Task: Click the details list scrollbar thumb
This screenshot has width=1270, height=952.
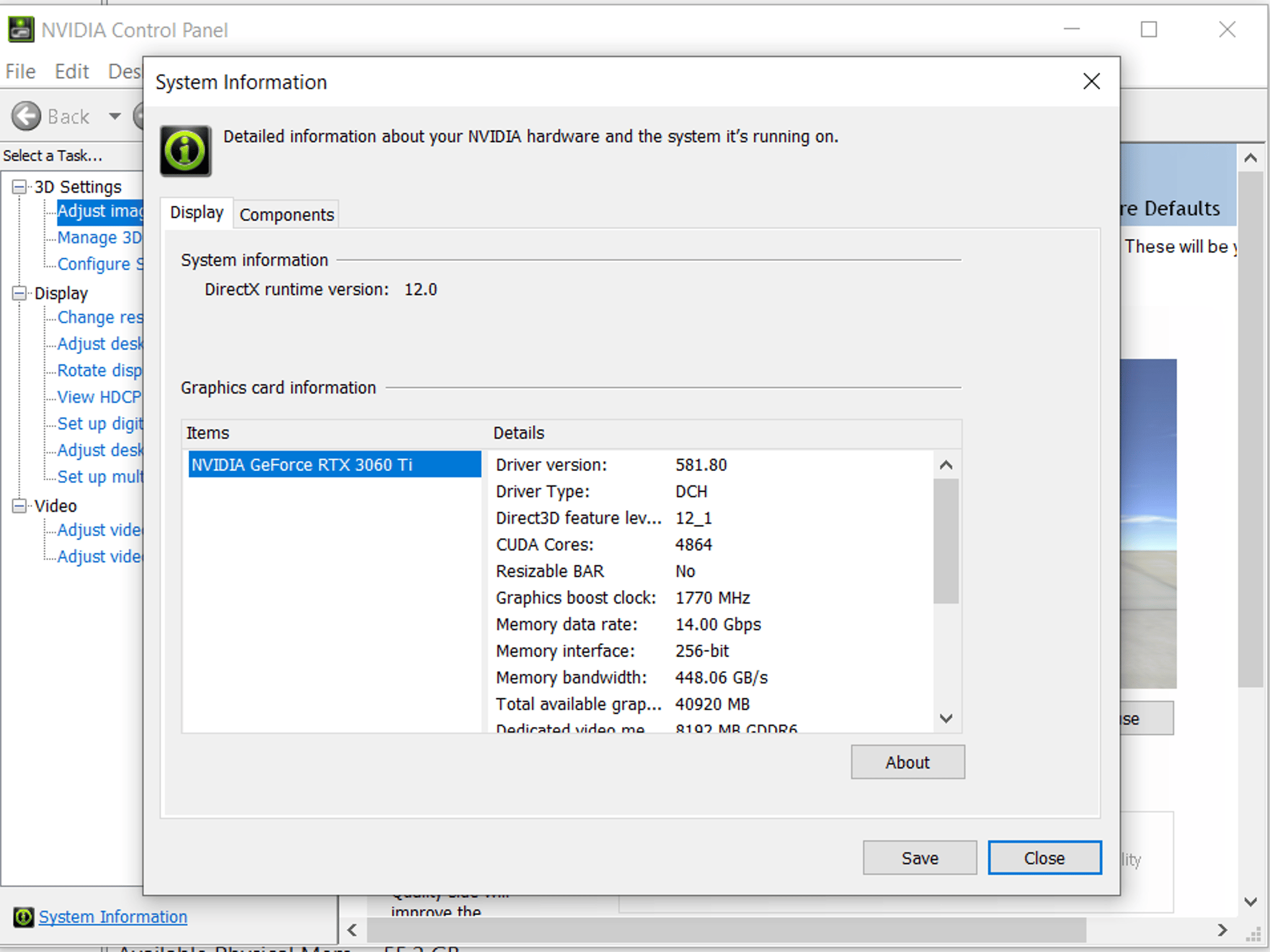Action: (x=946, y=540)
